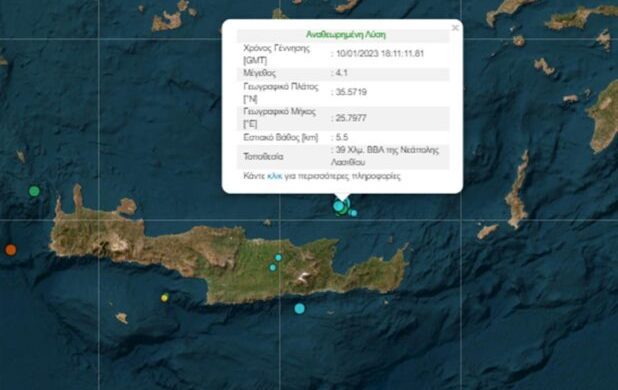Select the large cyan marker below popup pointer
Image resolution: width=618 pixels, height=390 pixels.
(339, 206)
